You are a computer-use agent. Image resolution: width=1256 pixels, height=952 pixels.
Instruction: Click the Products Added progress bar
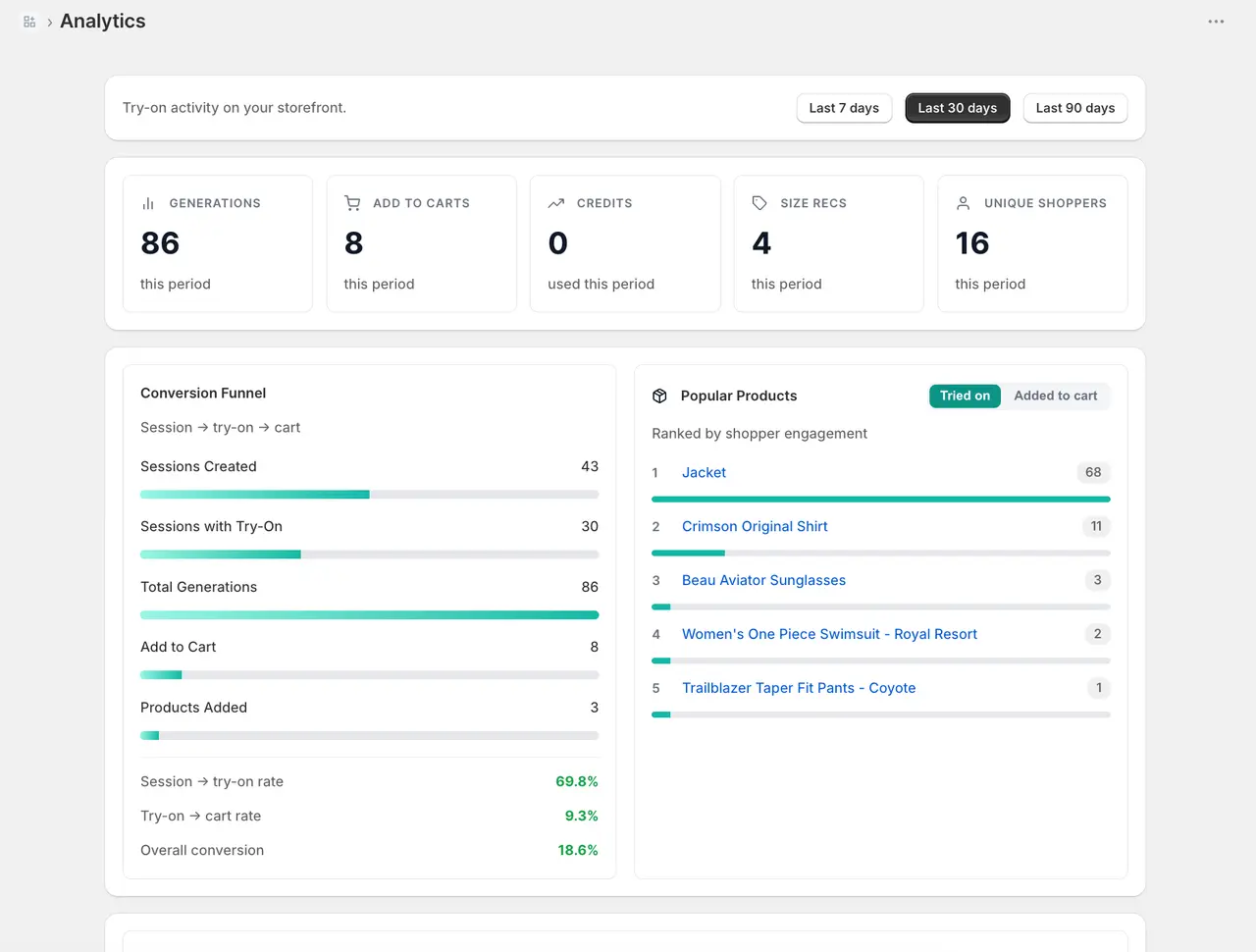(x=369, y=735)
